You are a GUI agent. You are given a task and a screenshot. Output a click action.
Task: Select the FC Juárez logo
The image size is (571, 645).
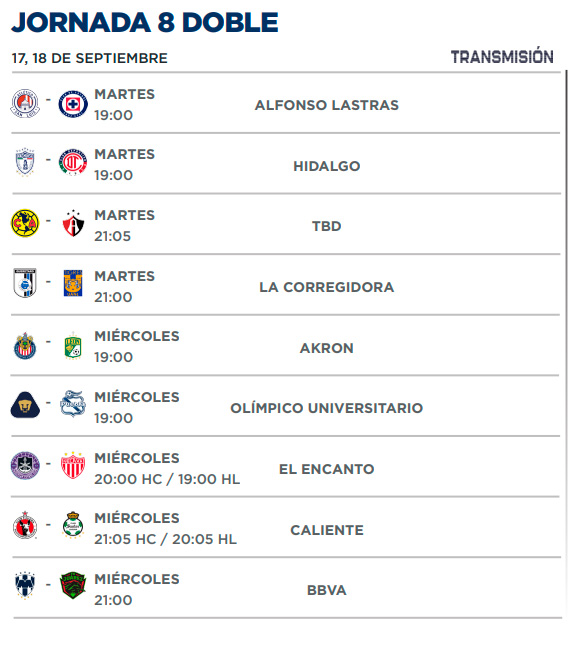point(73,585)
